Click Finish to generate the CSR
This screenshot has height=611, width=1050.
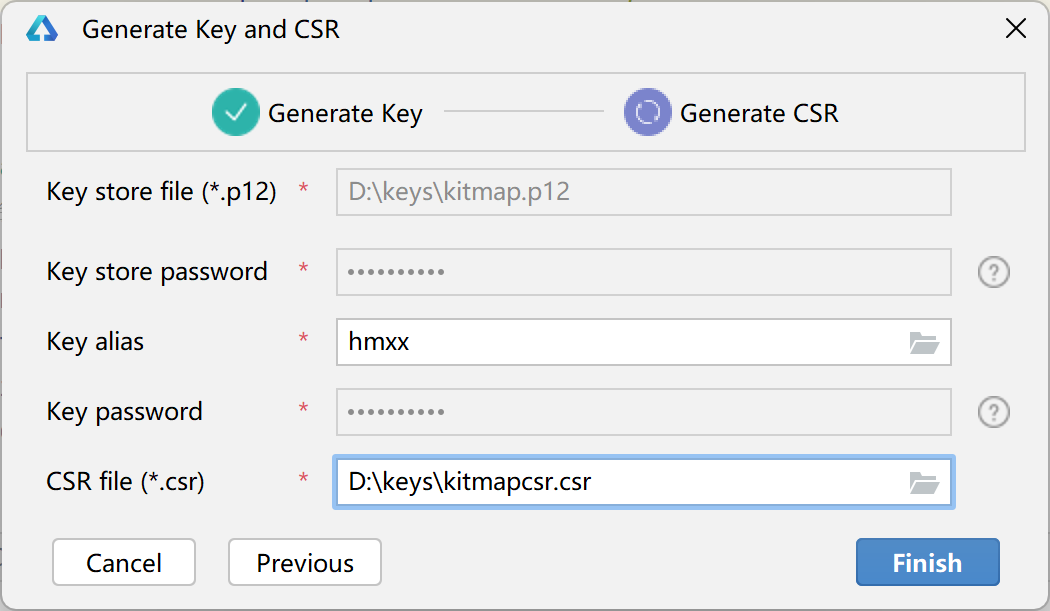click(x=927, y=563)
